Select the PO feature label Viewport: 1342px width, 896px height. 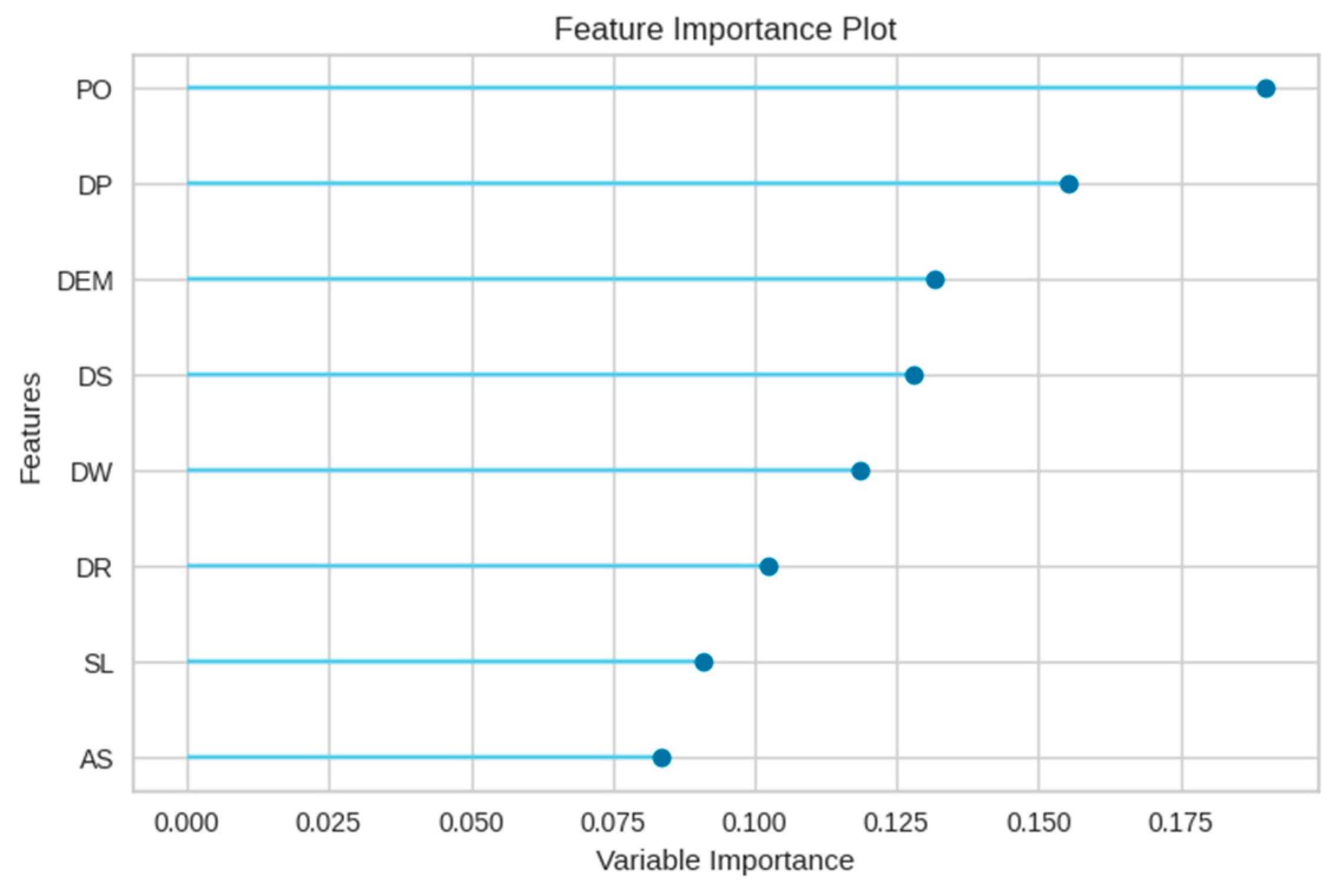(94, 90)
